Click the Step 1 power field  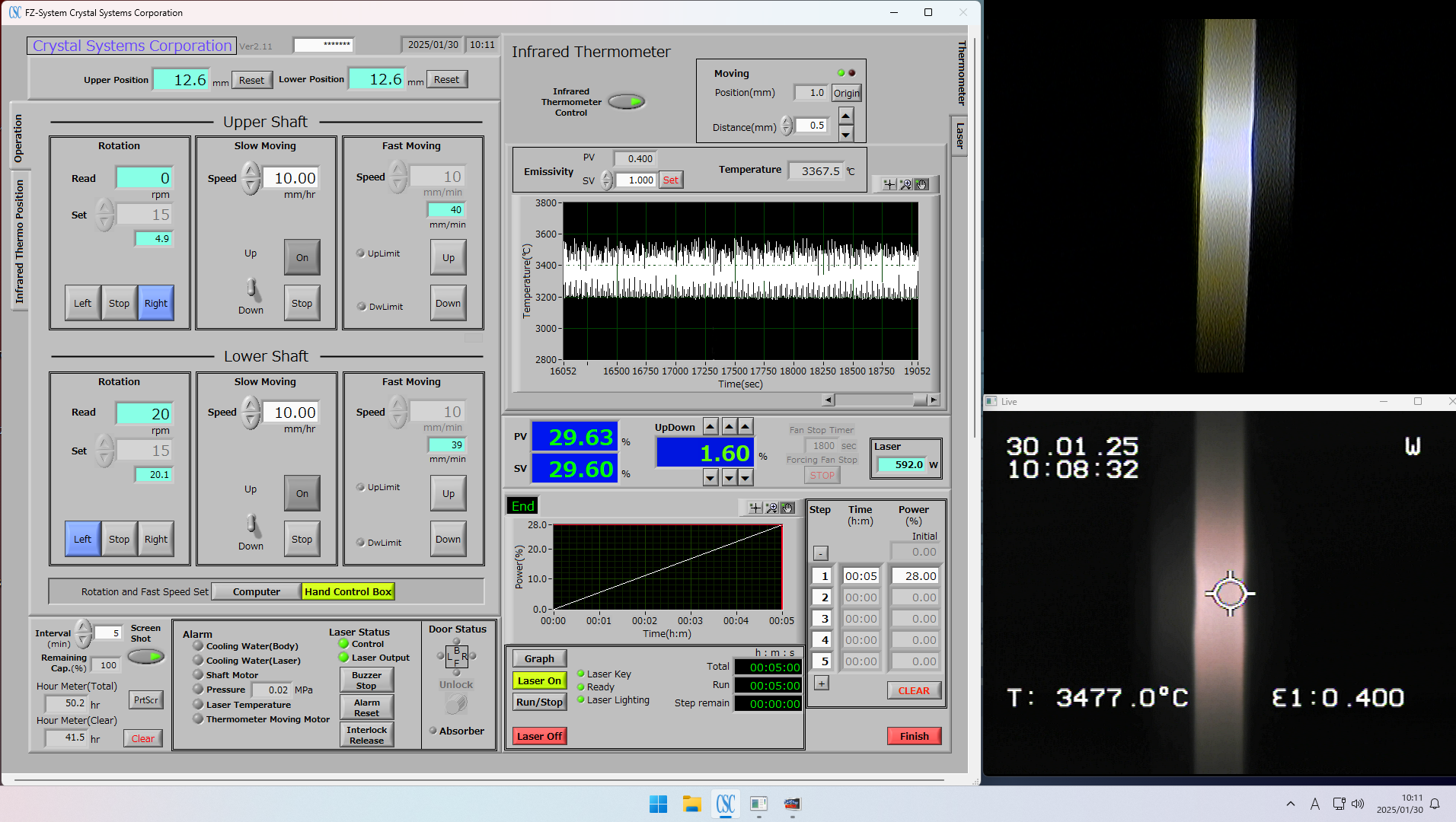coord(915,576)
